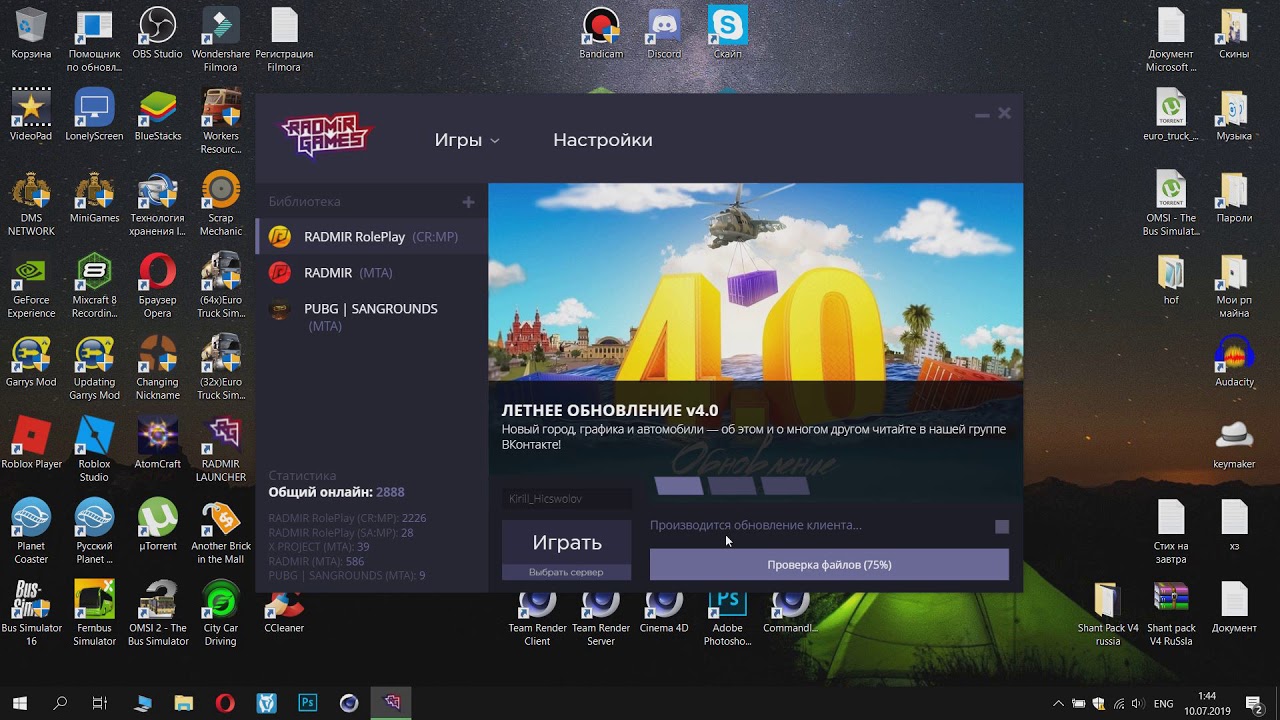1280x720 pixels.
Task: Open the notification center icon
Action: click(1254, 704)
